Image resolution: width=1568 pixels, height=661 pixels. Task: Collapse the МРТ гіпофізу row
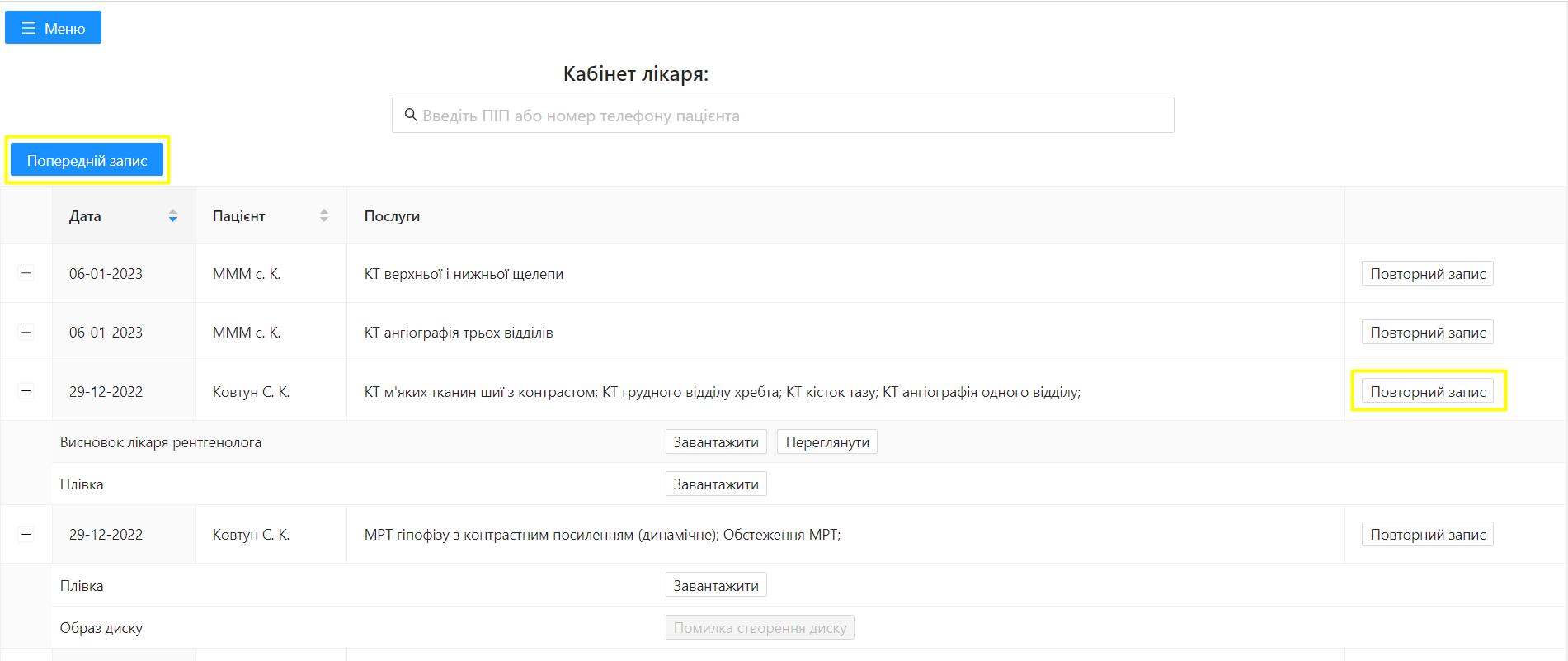pyautogui.click(x=26, y=535)
